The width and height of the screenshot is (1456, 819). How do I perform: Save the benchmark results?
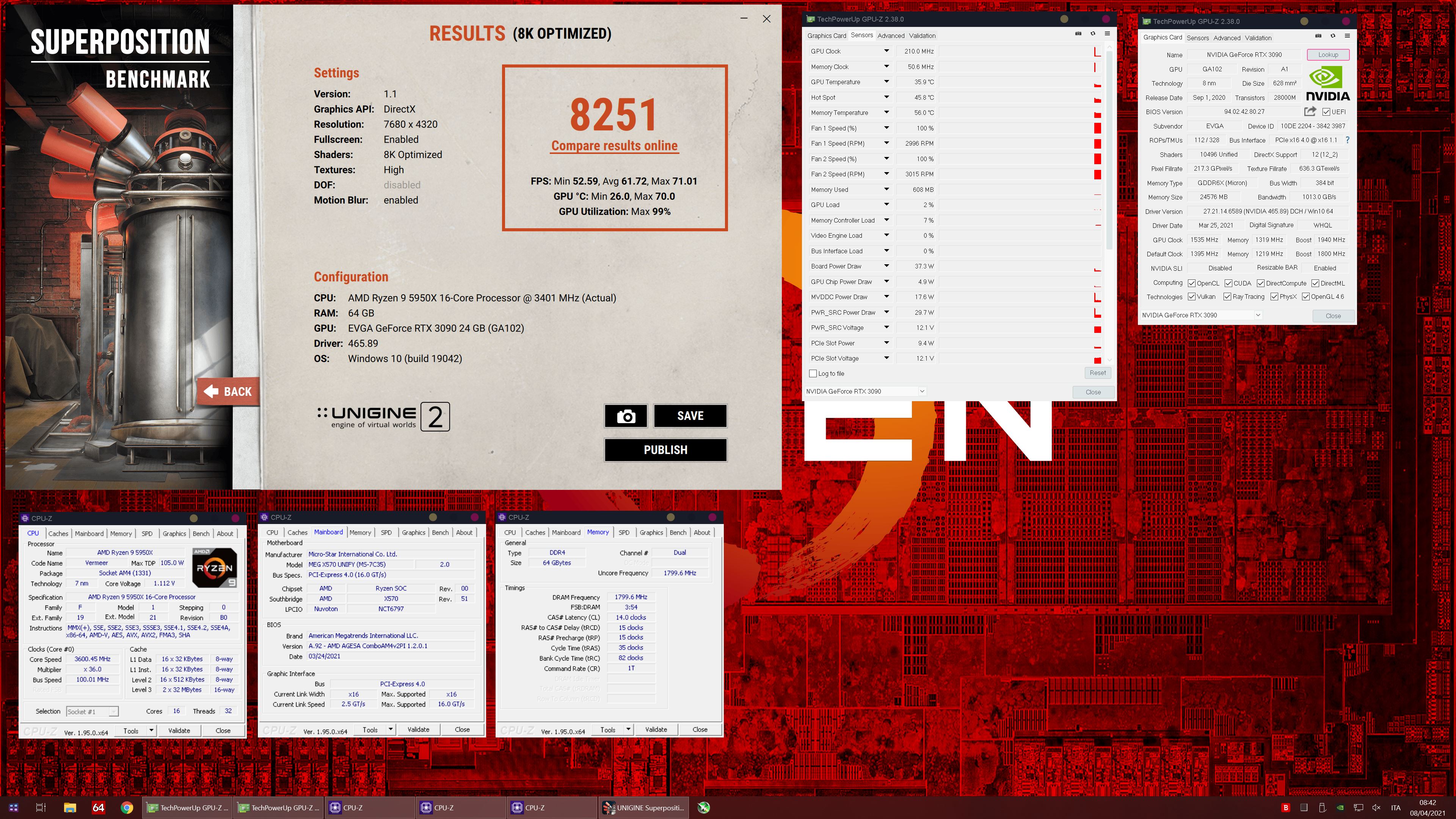click(690, 416)
